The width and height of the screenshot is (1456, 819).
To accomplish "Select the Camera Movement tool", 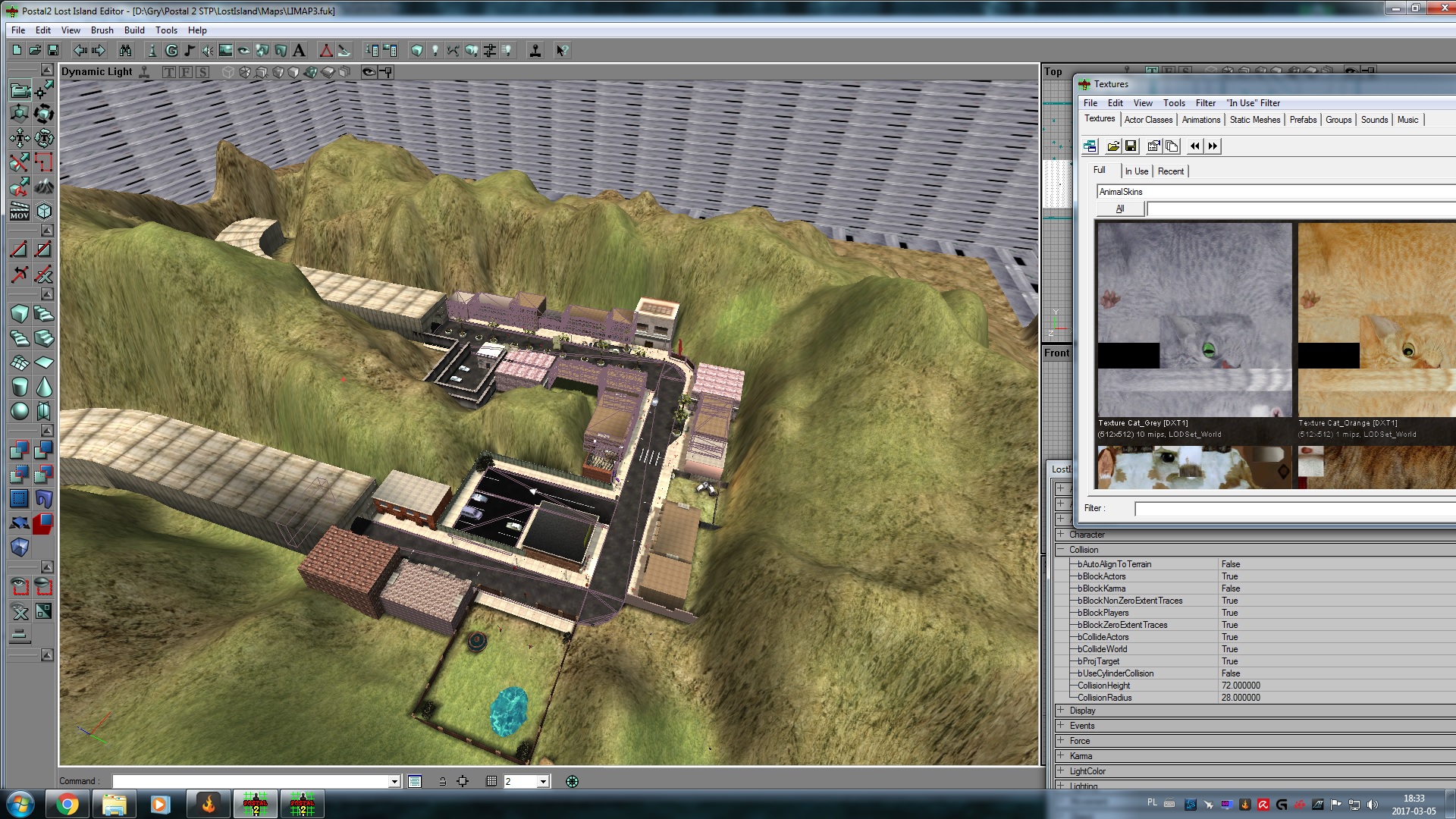I will pyautogui.click(x=20, y=90).
